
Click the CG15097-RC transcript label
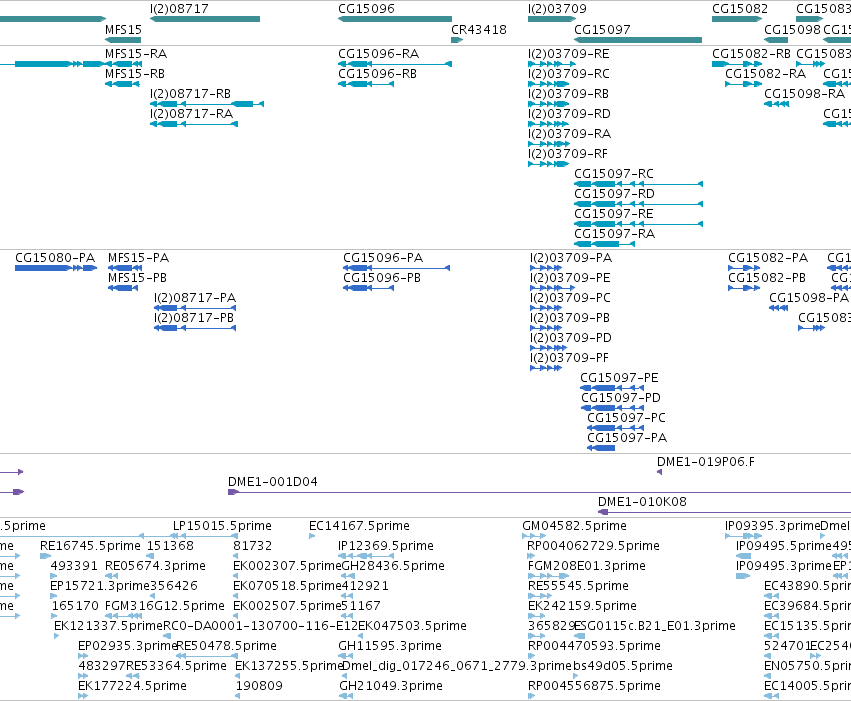(614, 174)
